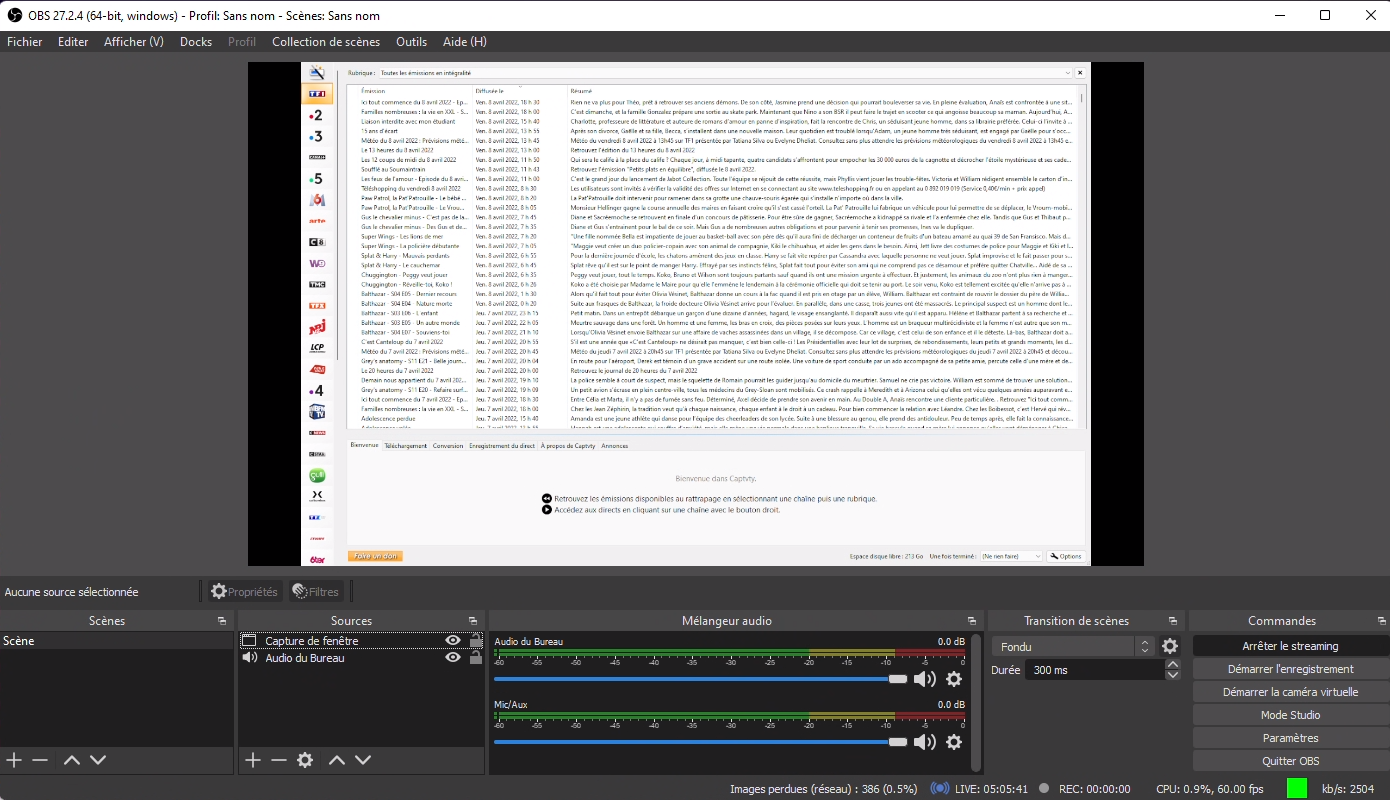Image resolution: width=1390 pixels, height=800 pixels.
Task: Click the Durée 300 ms field
Action: coord(1095,670)
